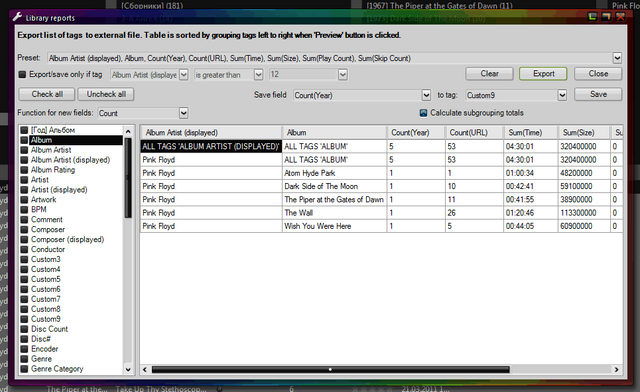640x392 pixels.
Task: Open the 'to tag' Custom9 dropdown
Action: [x=562, y=95]
